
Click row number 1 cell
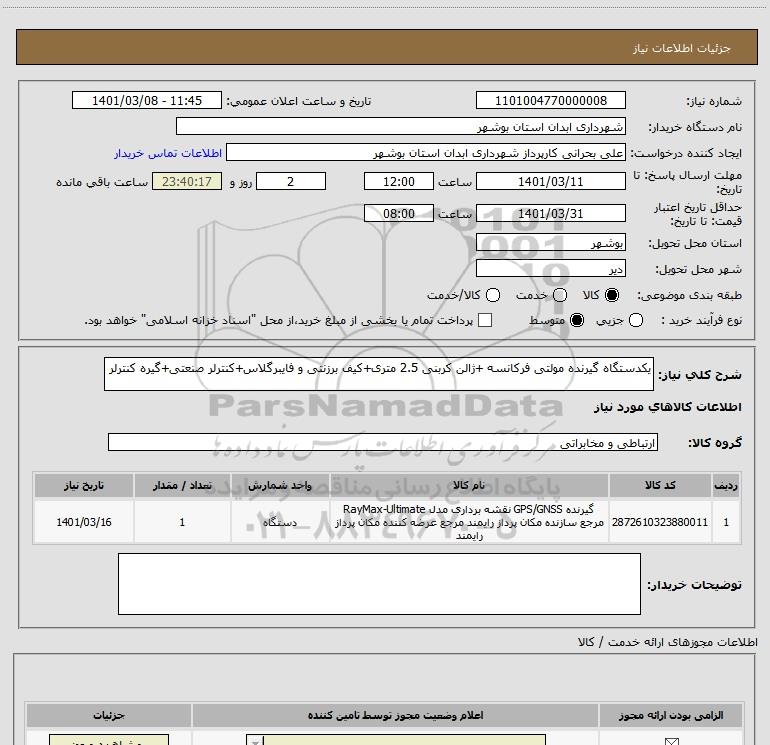[726, 522]
